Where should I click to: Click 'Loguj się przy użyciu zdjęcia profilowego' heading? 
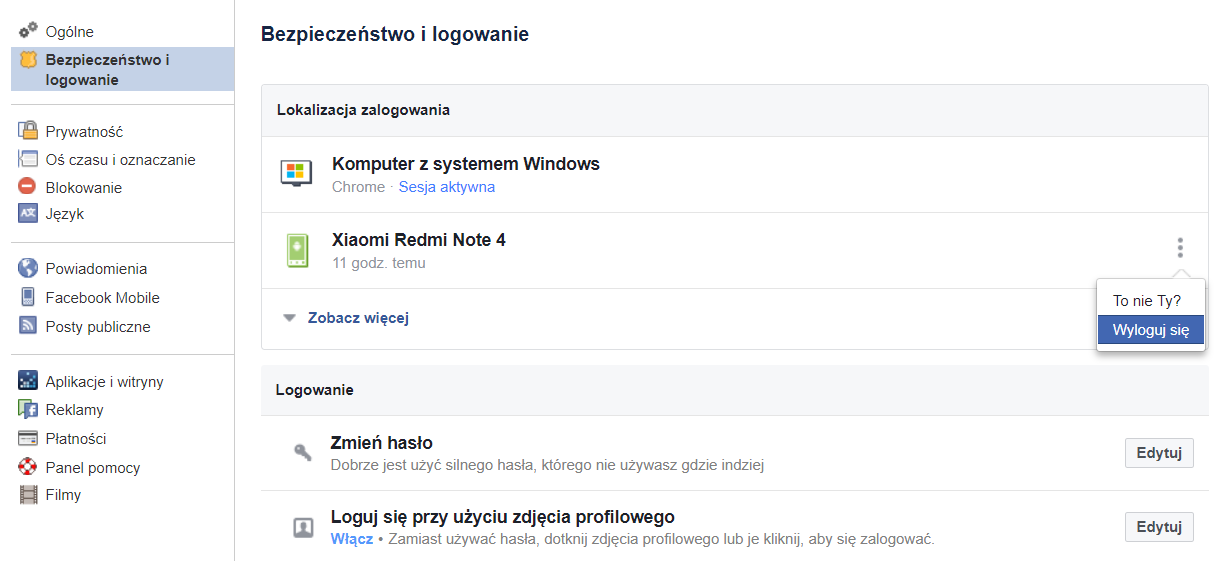tap(503, 517)
